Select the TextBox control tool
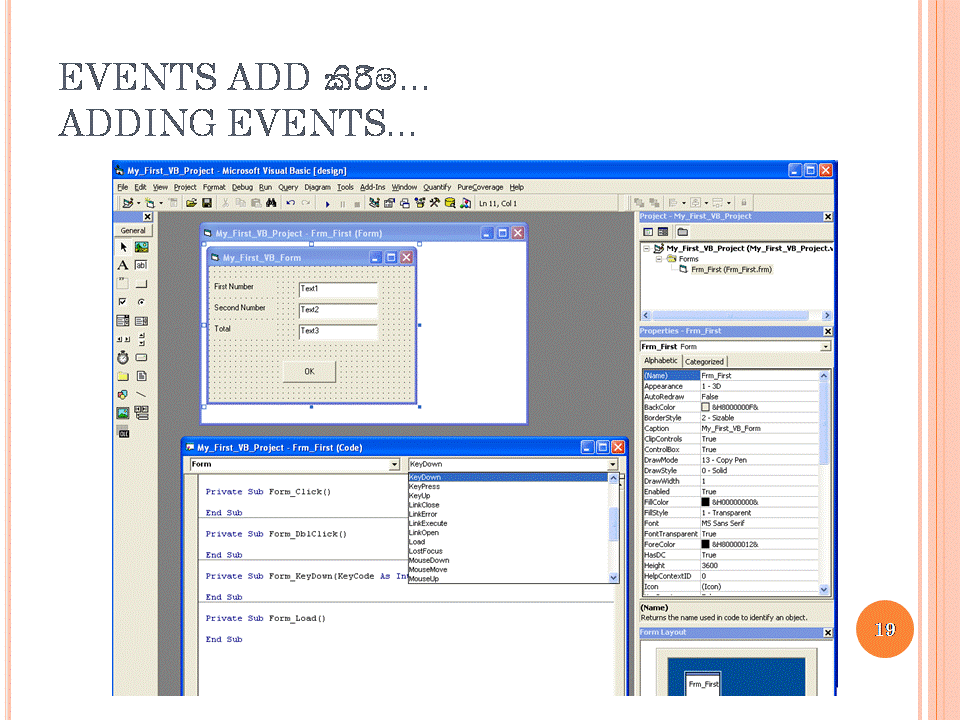The image size is (960, 720). coord(141,265)
